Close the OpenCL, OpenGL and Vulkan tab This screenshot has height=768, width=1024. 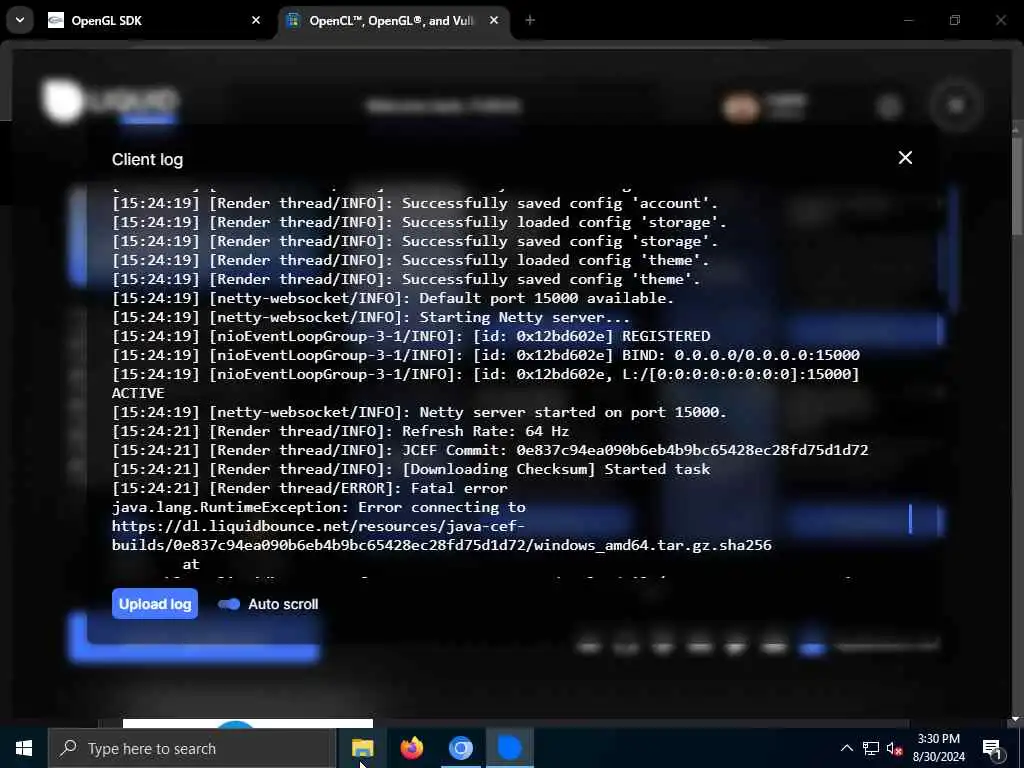(494, 21)
